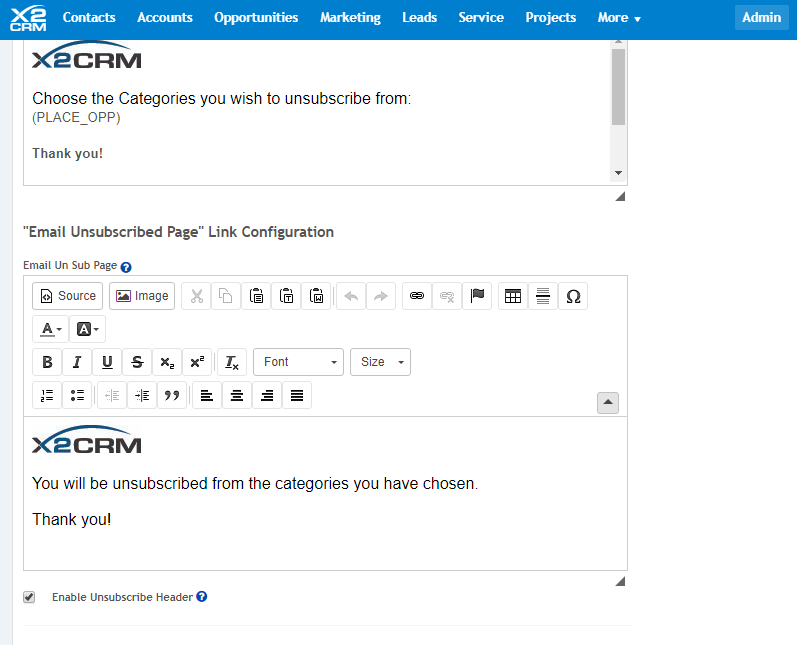Click the Paste clipboard icon
Image resolution: width=797 pixels, height=645 pixels.
pyautogui.click(x=256, y=296)
